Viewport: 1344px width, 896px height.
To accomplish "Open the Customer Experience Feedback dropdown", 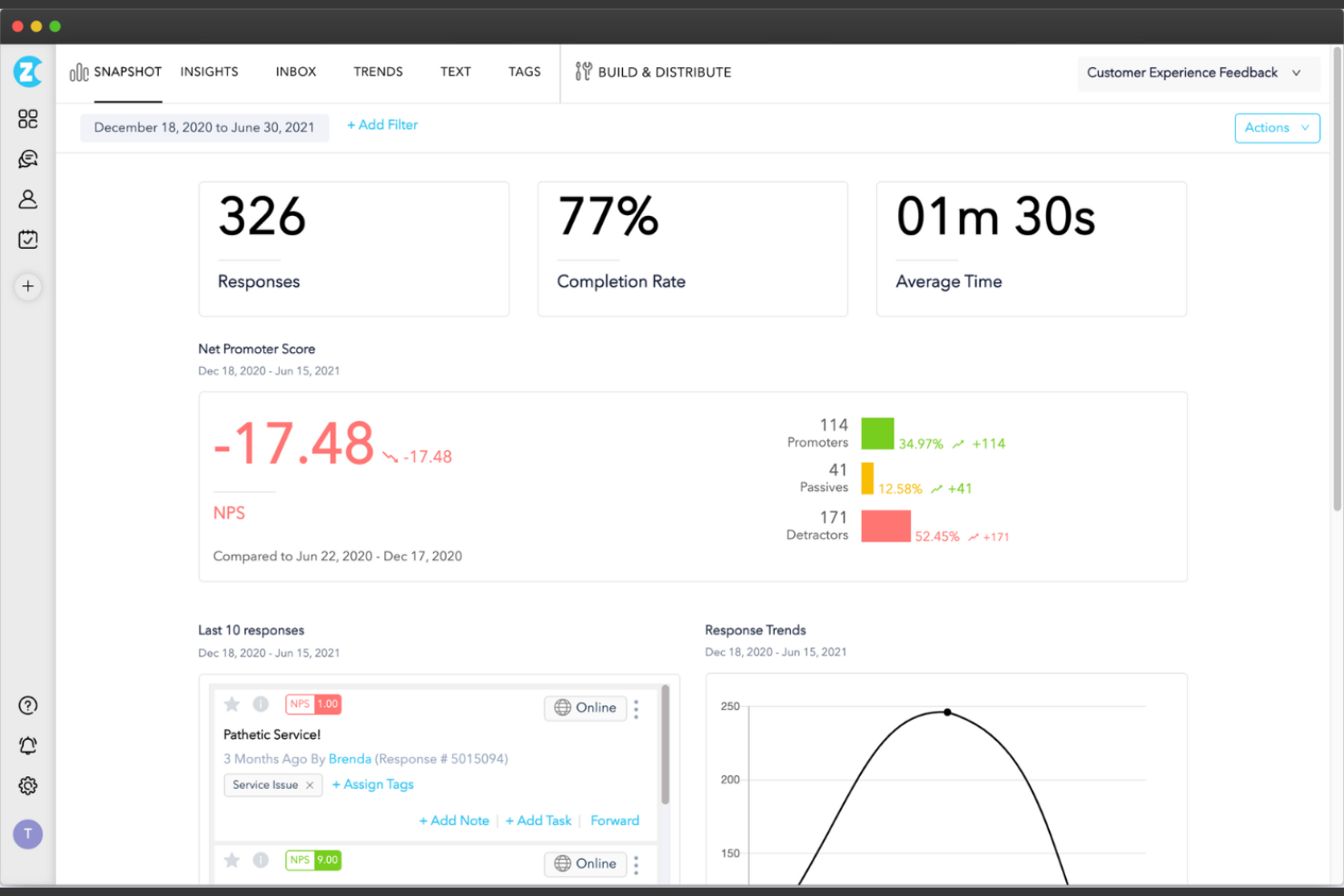I will coord(1197,73).
